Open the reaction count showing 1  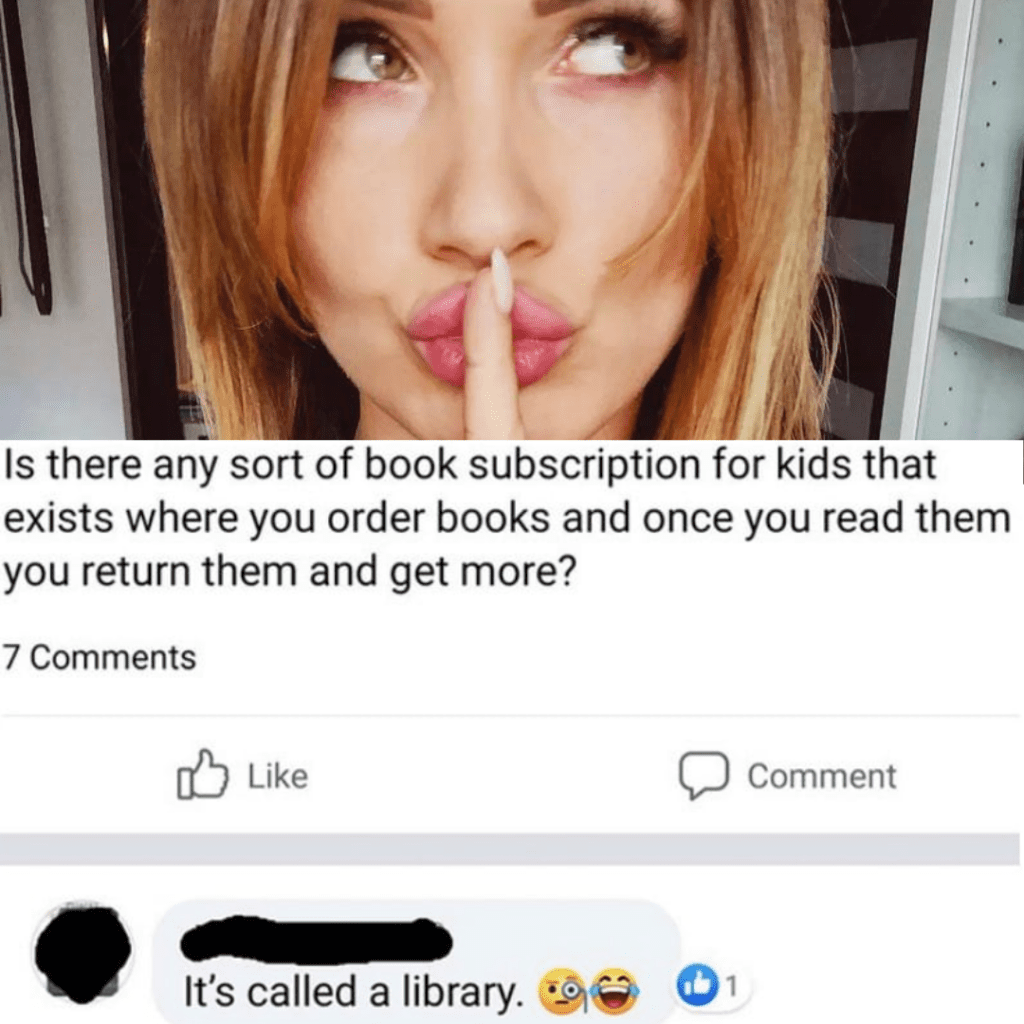tap(733, 985)
